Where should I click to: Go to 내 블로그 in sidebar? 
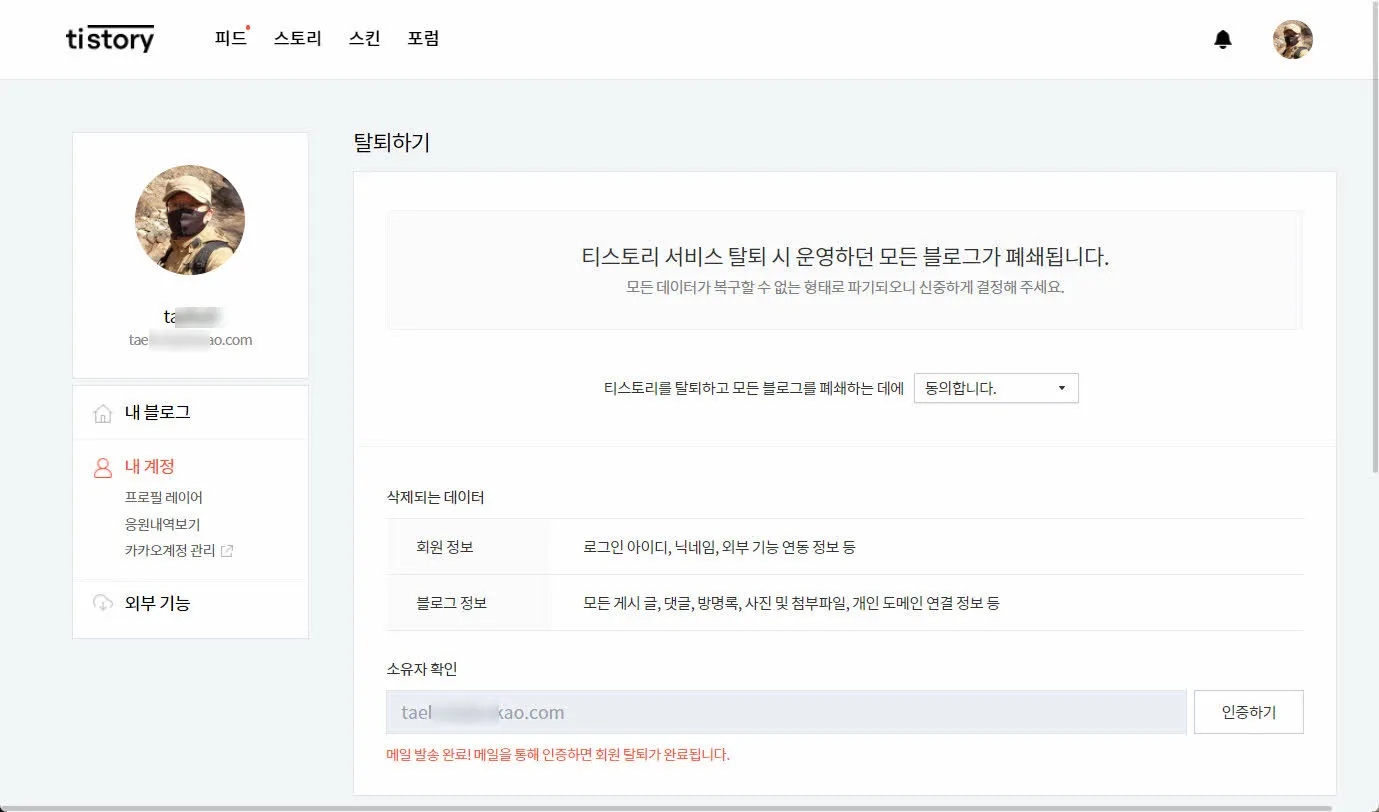(157, 412)
